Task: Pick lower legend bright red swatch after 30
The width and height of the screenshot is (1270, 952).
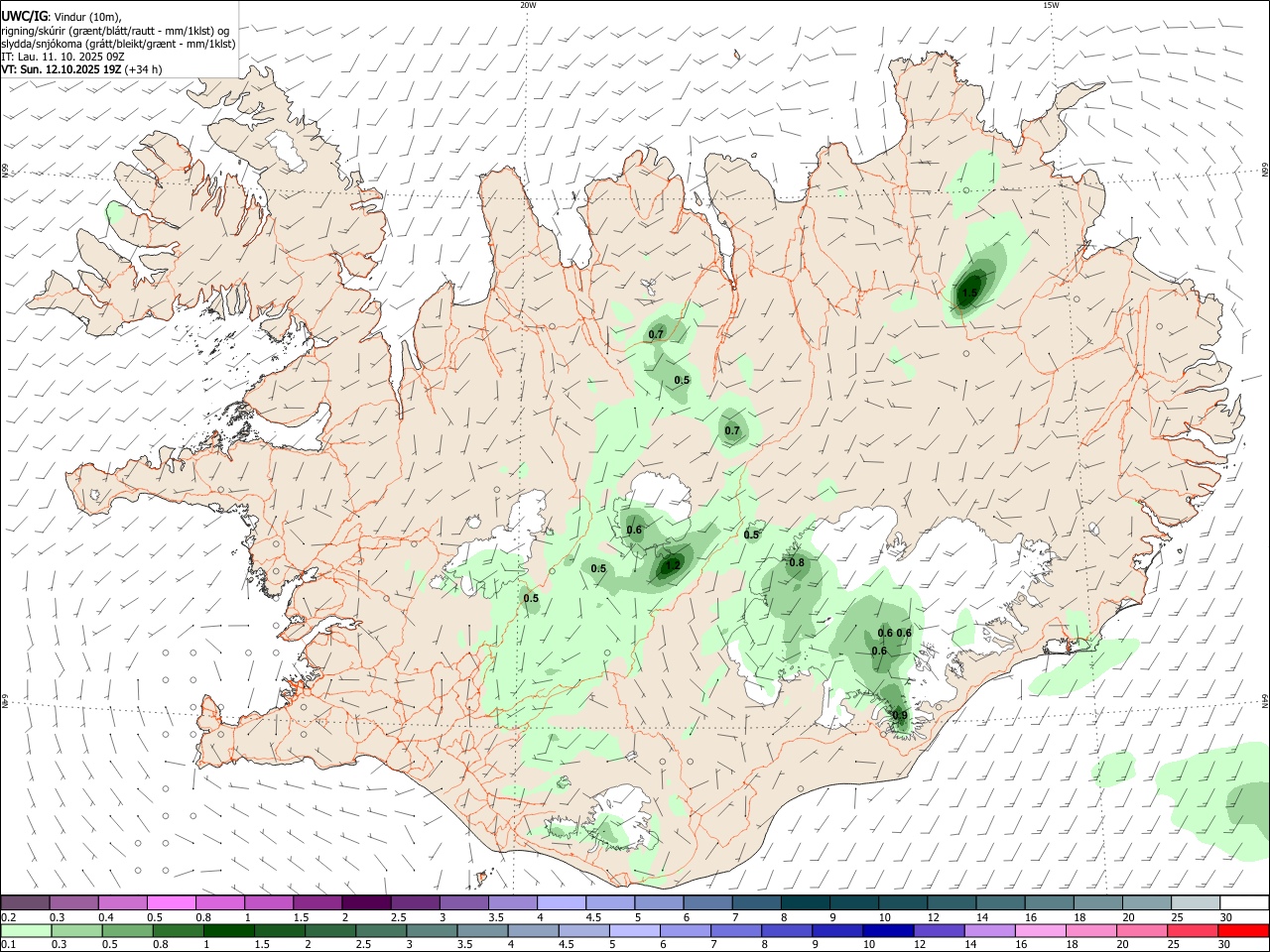Action: click(1242, 930)
